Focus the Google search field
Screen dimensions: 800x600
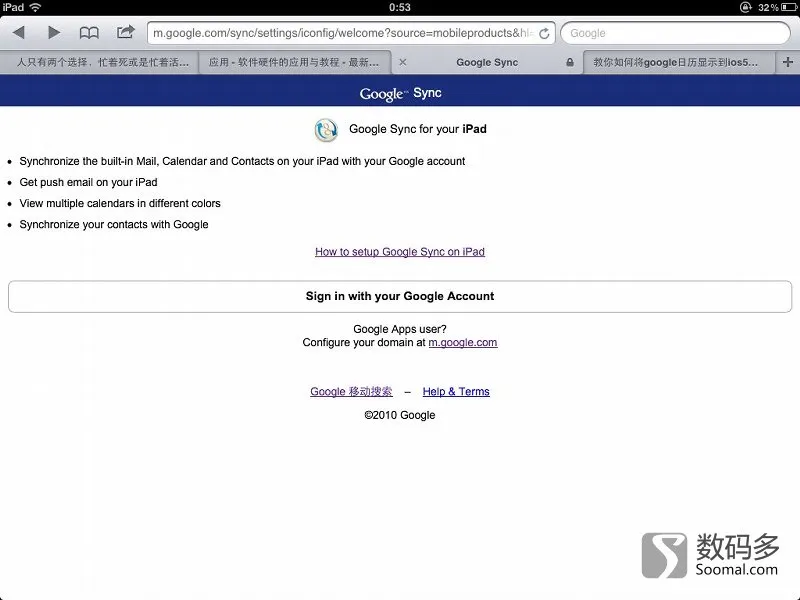pos(676,33)
